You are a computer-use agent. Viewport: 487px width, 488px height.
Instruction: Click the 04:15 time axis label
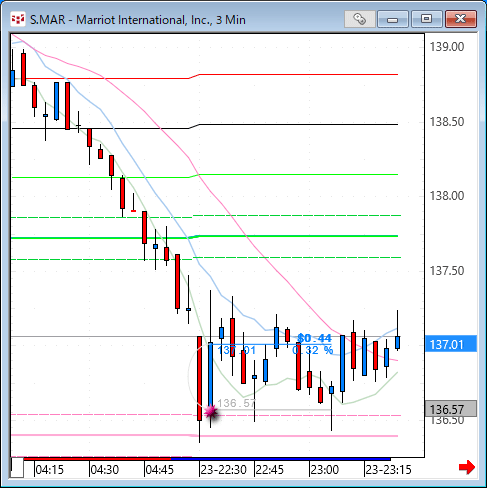[x=49, y=470]
